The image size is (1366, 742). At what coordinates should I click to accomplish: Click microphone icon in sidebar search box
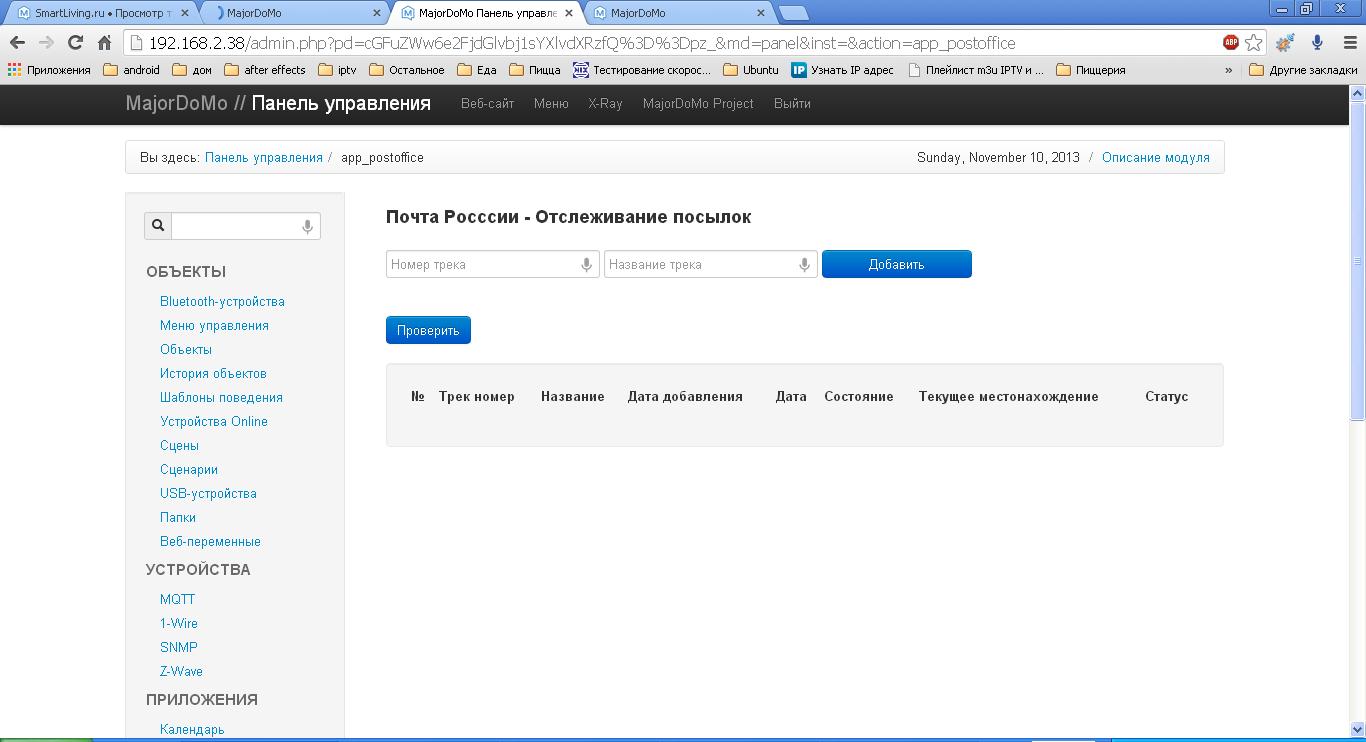click(308, 227)
